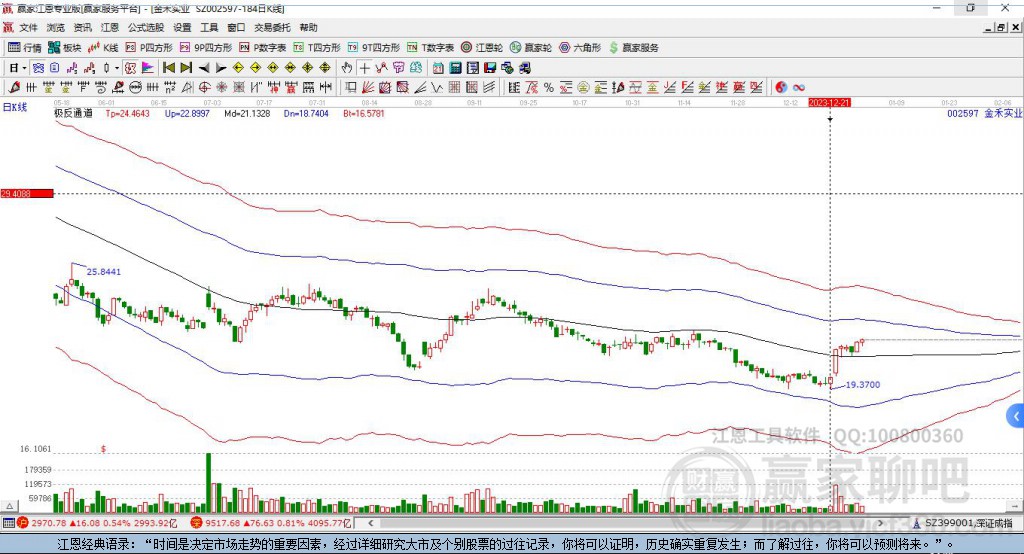
Task: Open the 帮助 menu
Action: pos(308,27)
